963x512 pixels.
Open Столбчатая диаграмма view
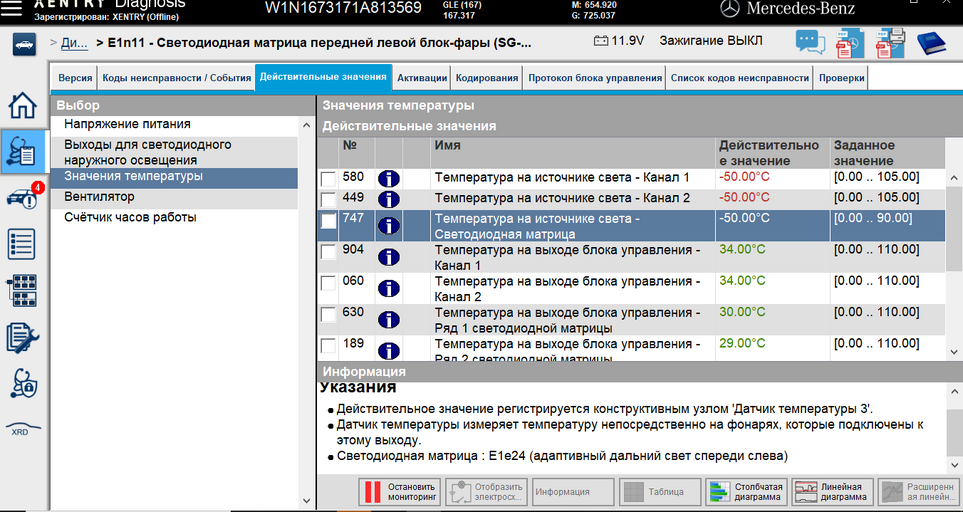pos(746,492)
